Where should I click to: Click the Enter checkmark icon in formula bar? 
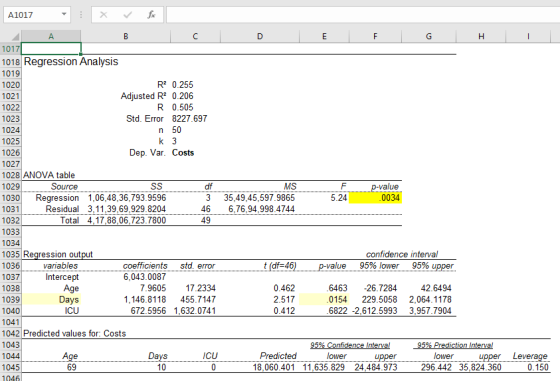[x=128, y=15]
